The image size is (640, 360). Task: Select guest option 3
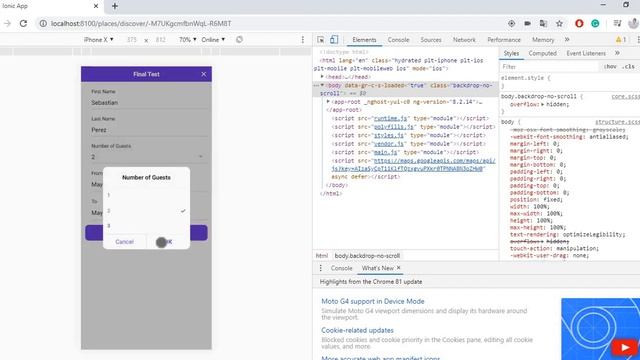tap(146, 226)
